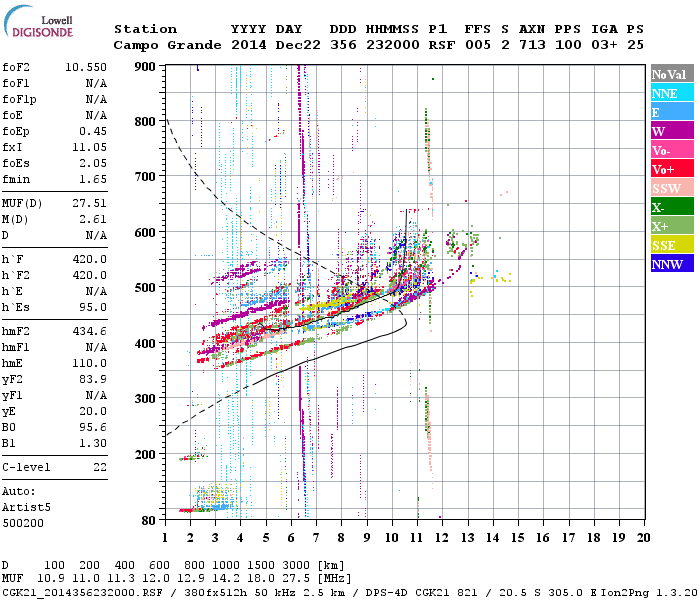Click the C-level value 22
The width and height of the screenshot is (700, 600).
(100, 467)
